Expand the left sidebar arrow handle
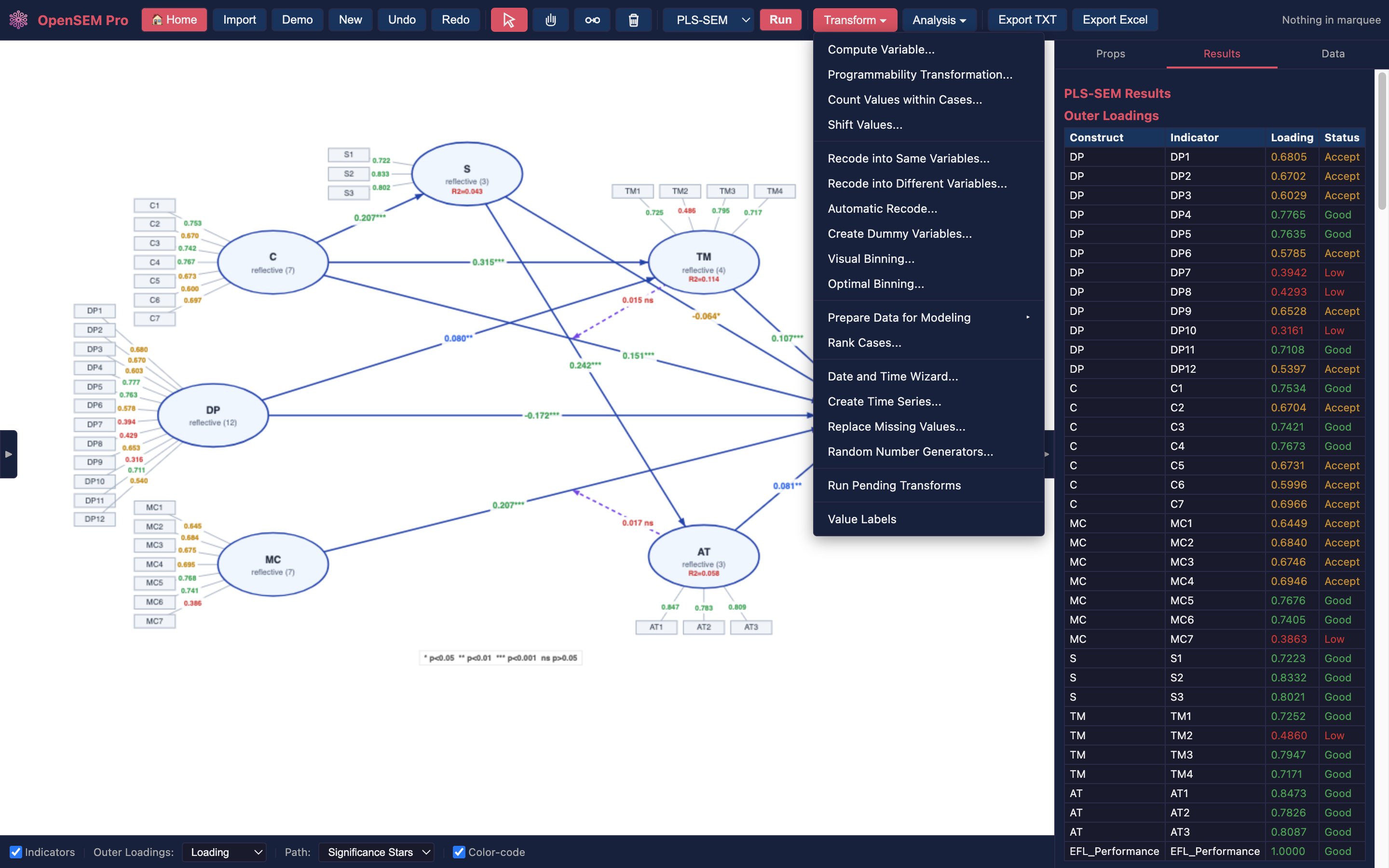The image size is (1389, 868). click(9, 454)
